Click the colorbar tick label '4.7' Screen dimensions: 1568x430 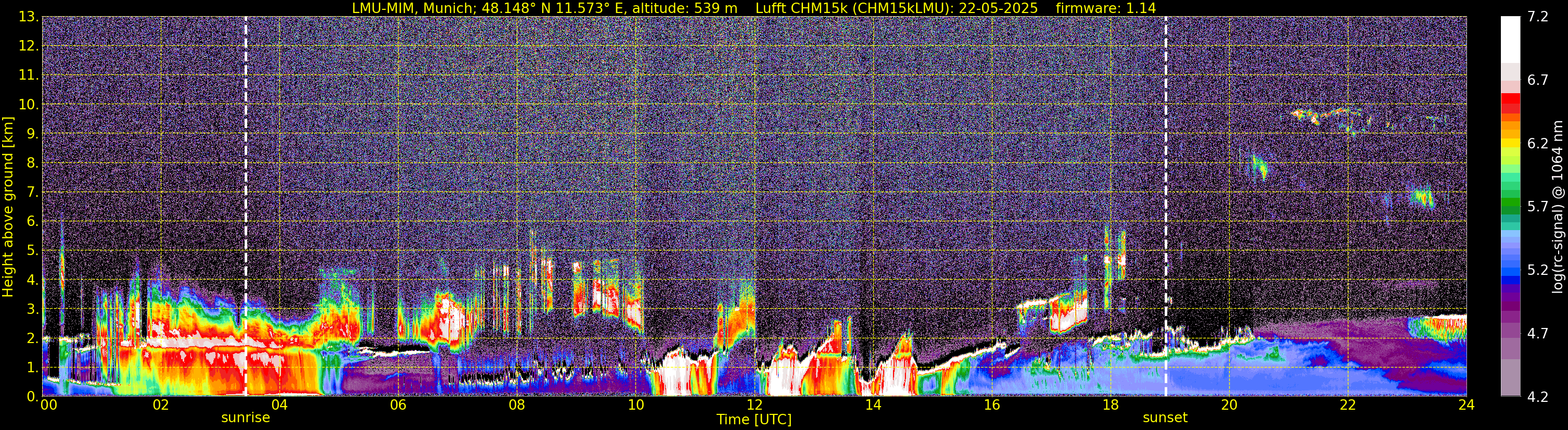click(1538, 334)
